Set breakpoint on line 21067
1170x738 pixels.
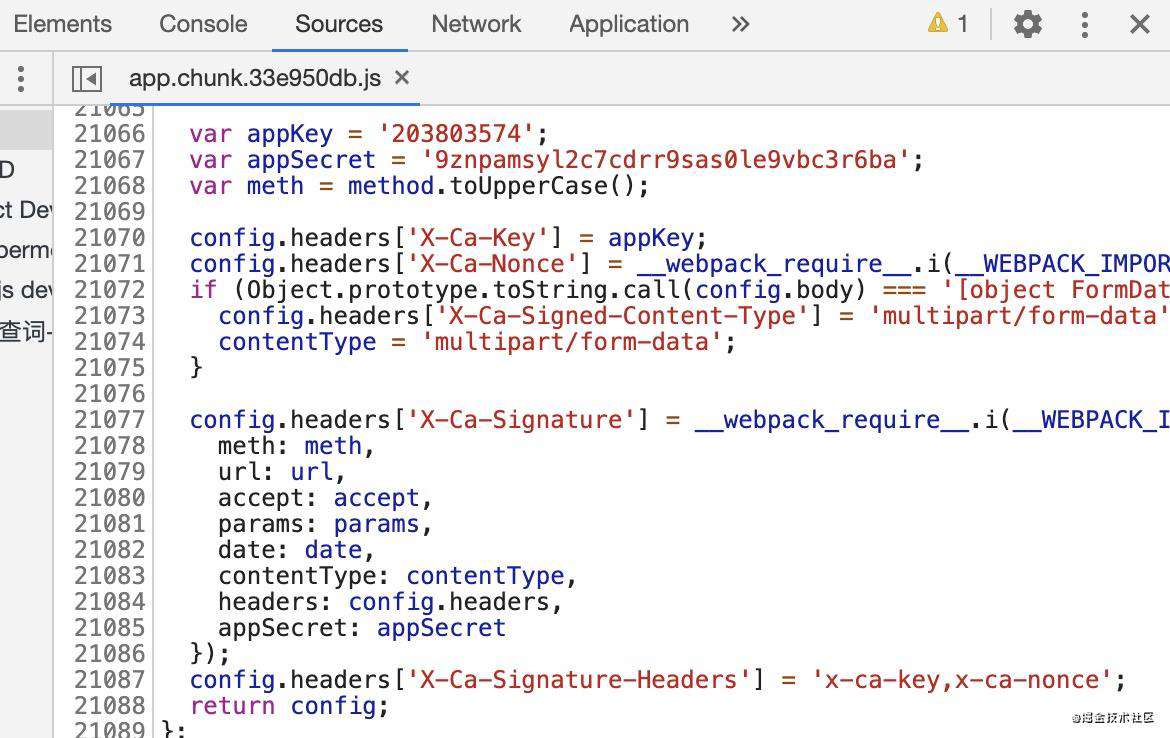point(109,160)
